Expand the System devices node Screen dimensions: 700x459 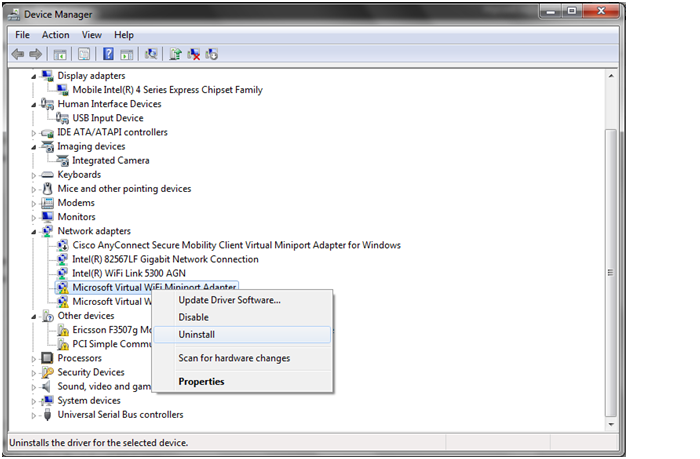click(33, 401)
